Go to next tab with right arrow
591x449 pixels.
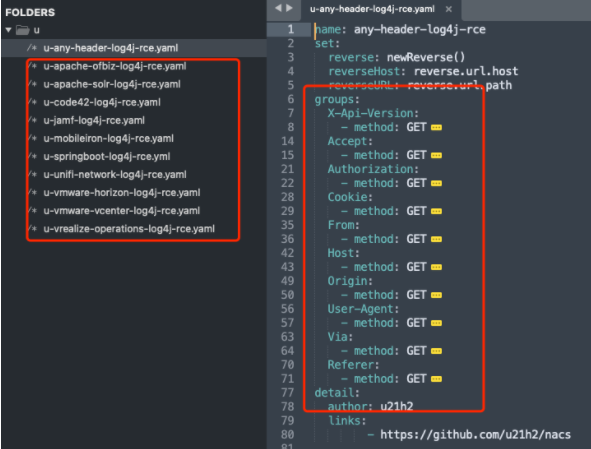[x=289, y=8]
